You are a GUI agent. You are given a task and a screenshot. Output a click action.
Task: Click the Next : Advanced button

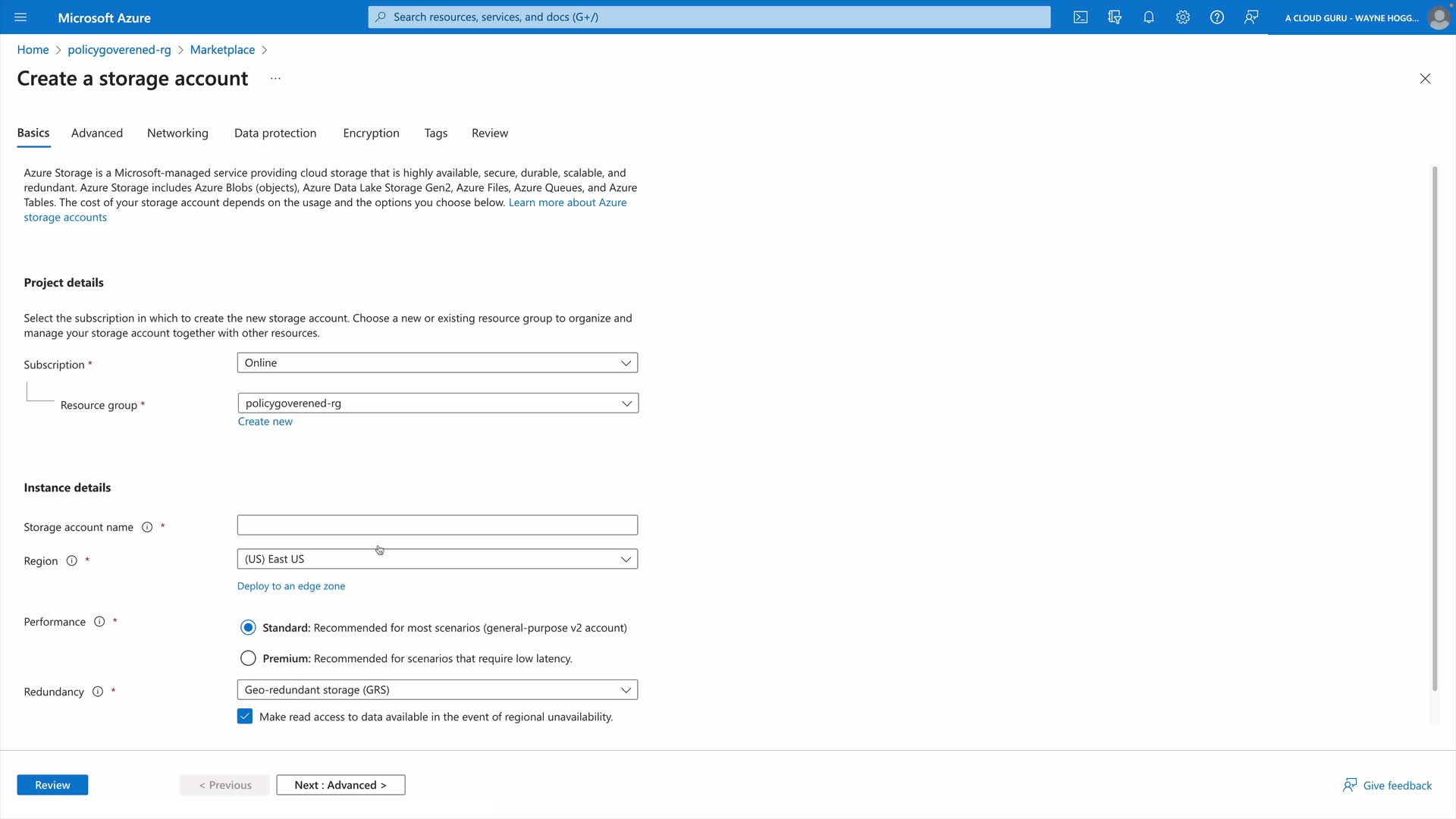[340, 785]
